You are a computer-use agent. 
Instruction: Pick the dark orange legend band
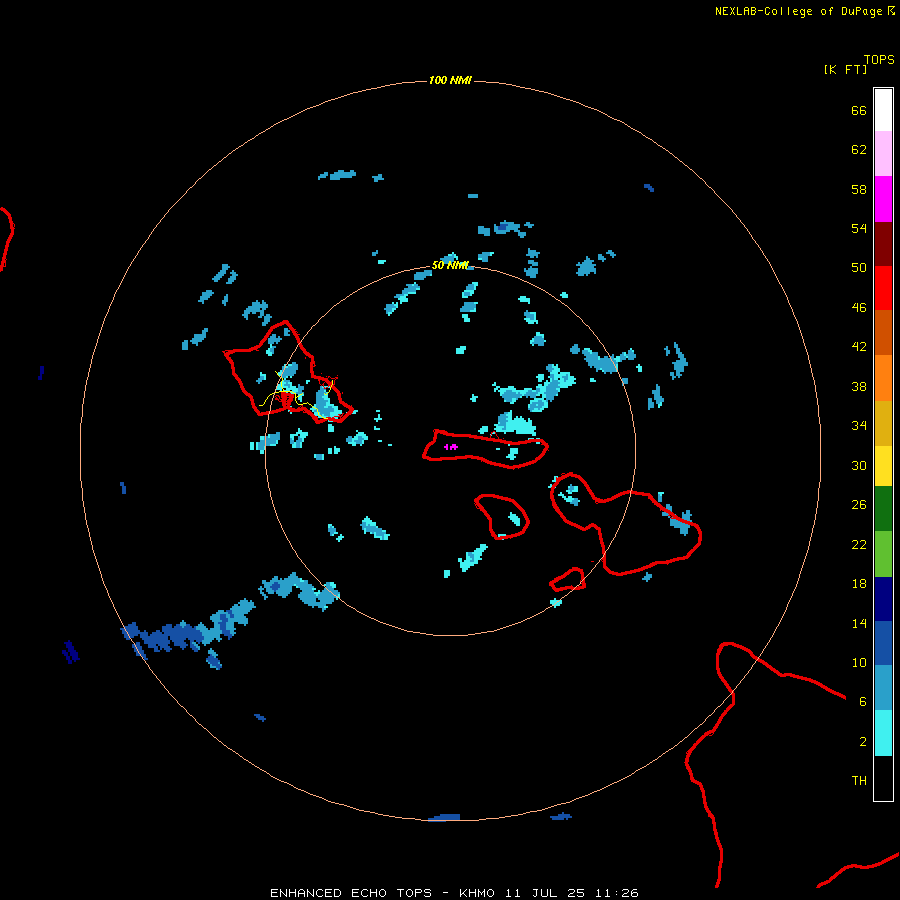pos(883,333)
